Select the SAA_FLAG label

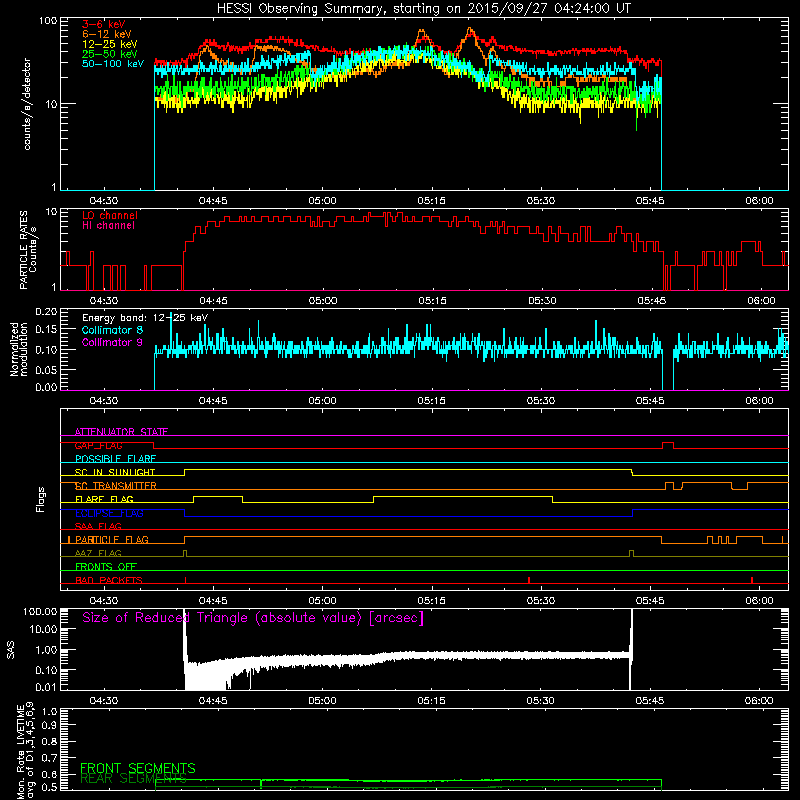tap(98, 526)
